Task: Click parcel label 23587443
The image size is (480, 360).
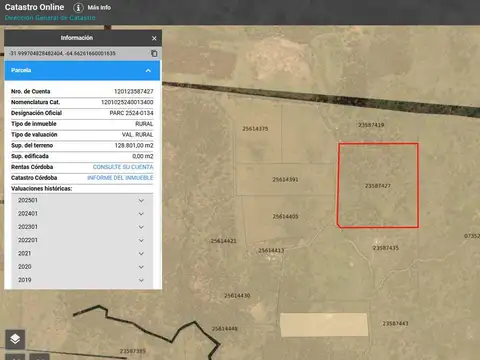Action: pos(395,324)
